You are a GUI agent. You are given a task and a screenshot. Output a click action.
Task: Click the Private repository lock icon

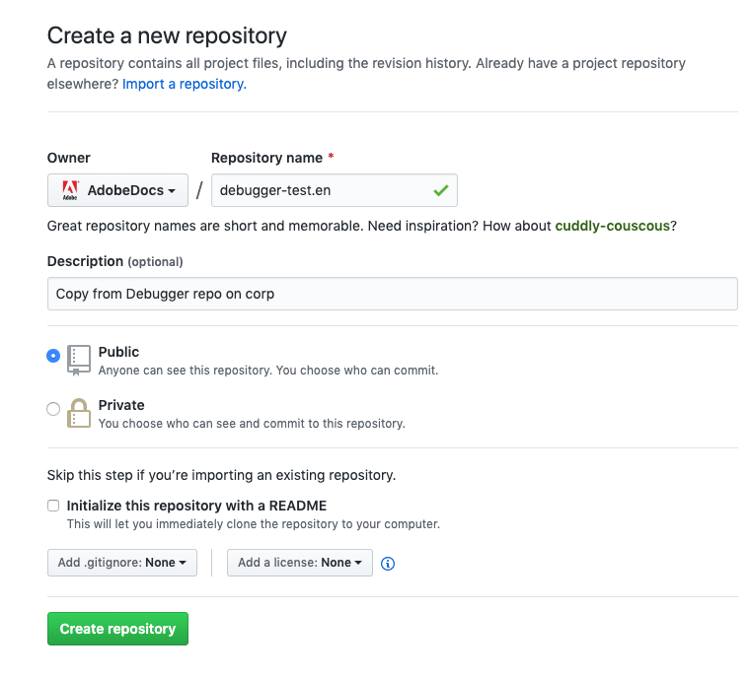pyautogui.click(x=78, y=412)
